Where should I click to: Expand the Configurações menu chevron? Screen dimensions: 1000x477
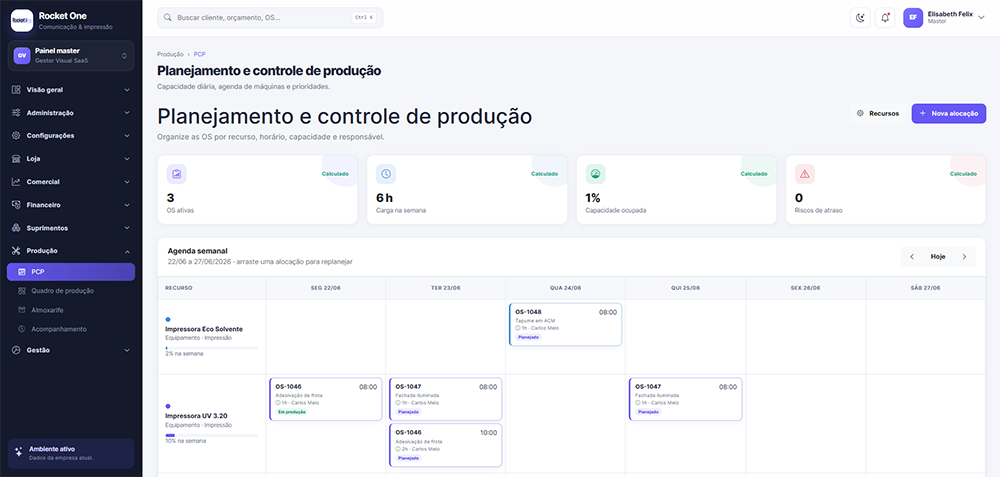pyautogui.click(x=127, y=136)
